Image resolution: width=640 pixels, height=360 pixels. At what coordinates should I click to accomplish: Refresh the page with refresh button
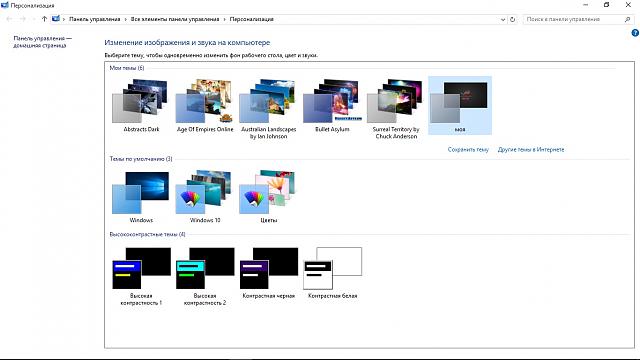tap(512, 19)
